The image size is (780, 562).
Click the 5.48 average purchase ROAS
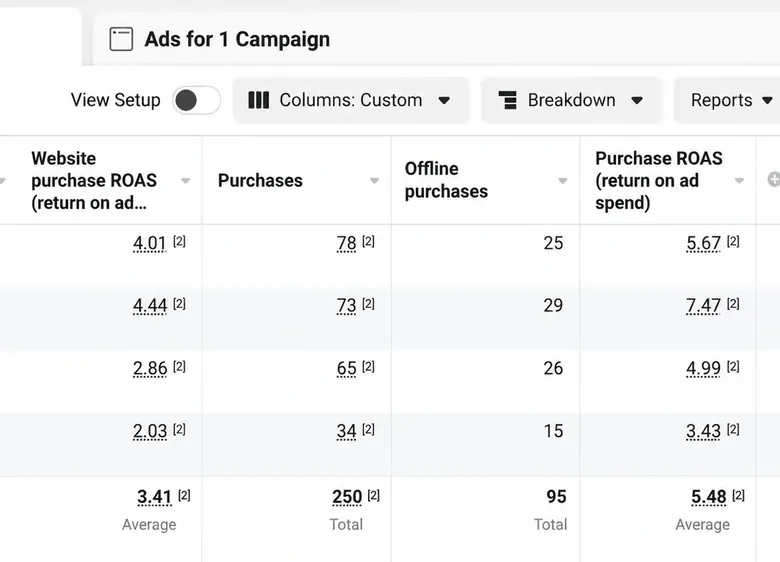pos(708,497)
